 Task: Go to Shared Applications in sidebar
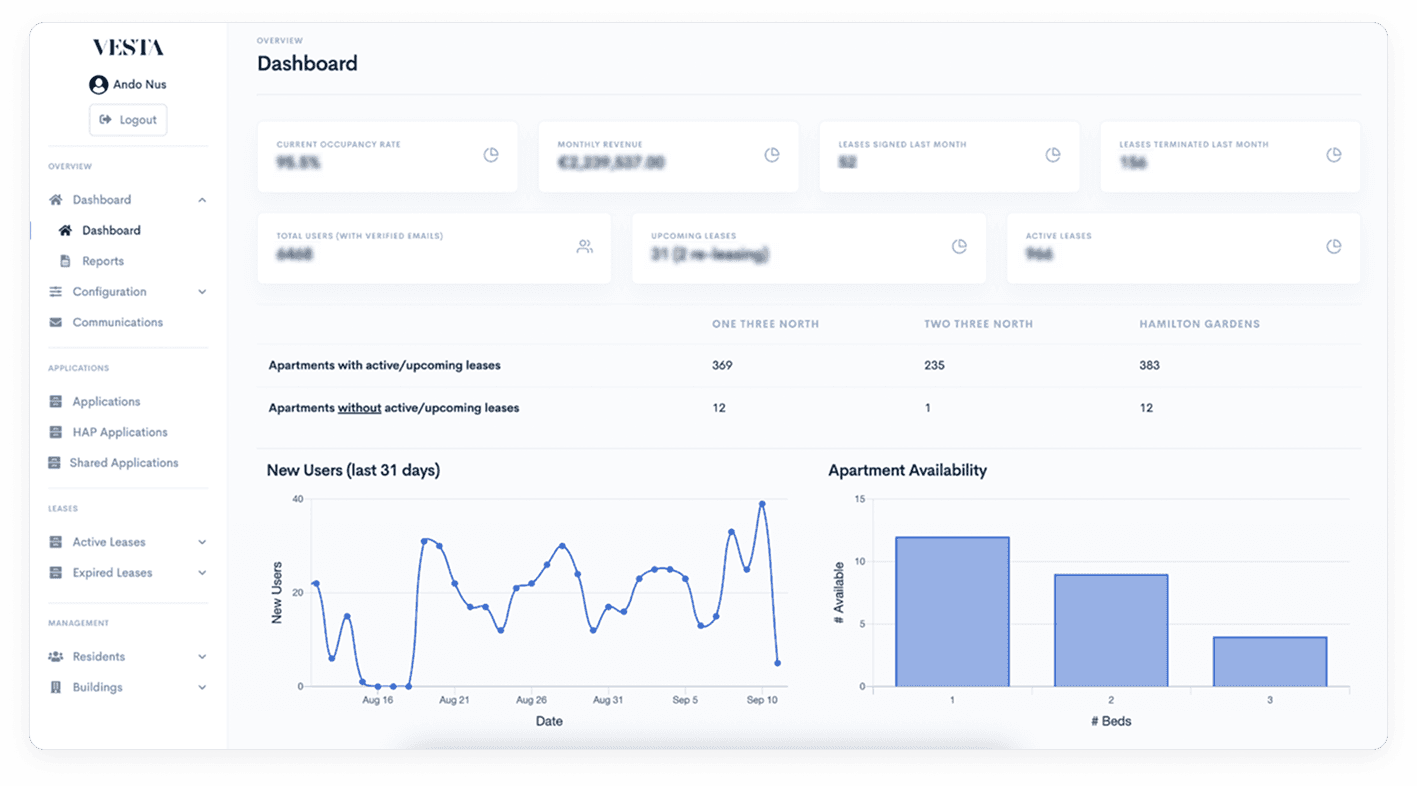tap(123, 463)
